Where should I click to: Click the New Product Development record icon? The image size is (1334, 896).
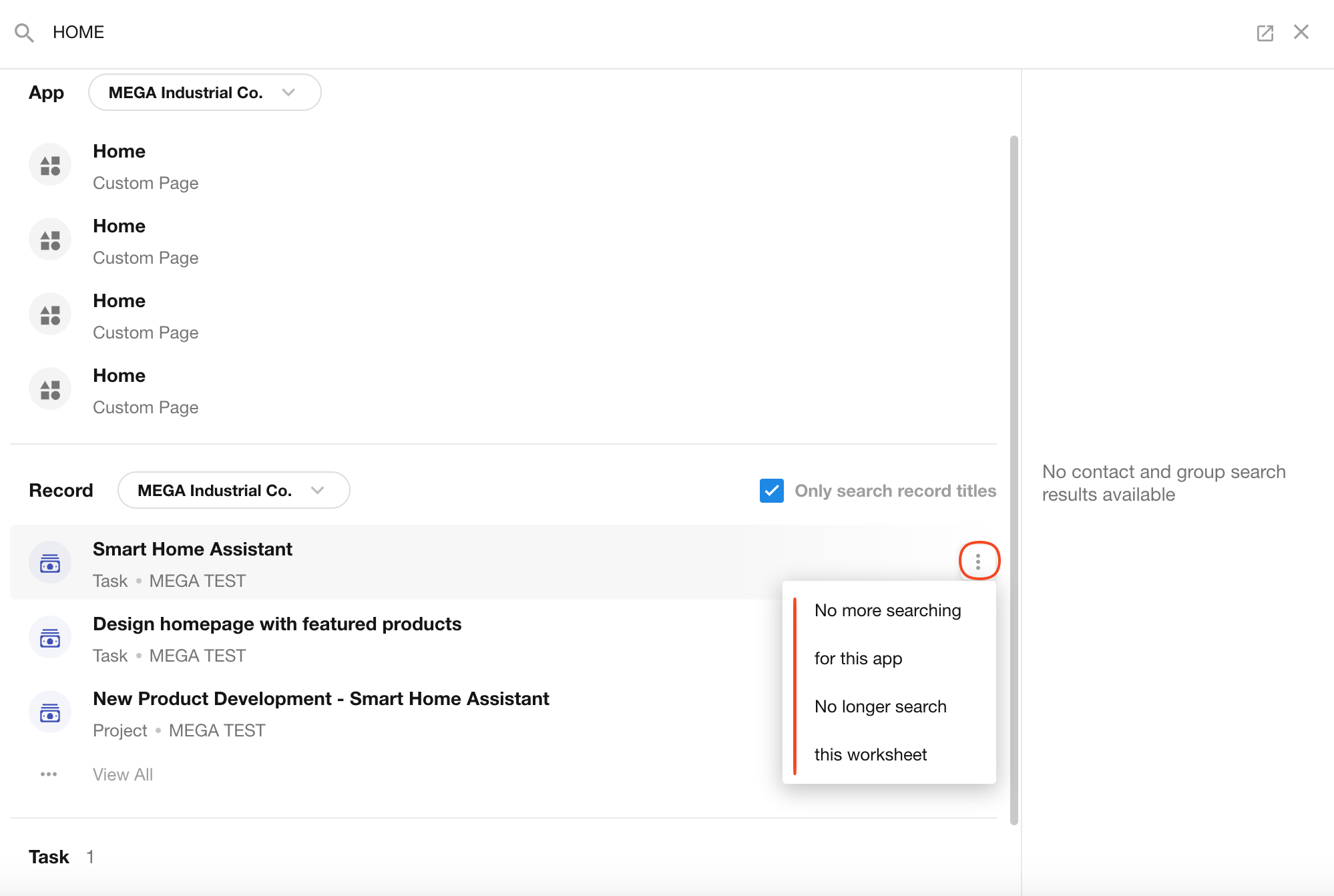[50, 712]
